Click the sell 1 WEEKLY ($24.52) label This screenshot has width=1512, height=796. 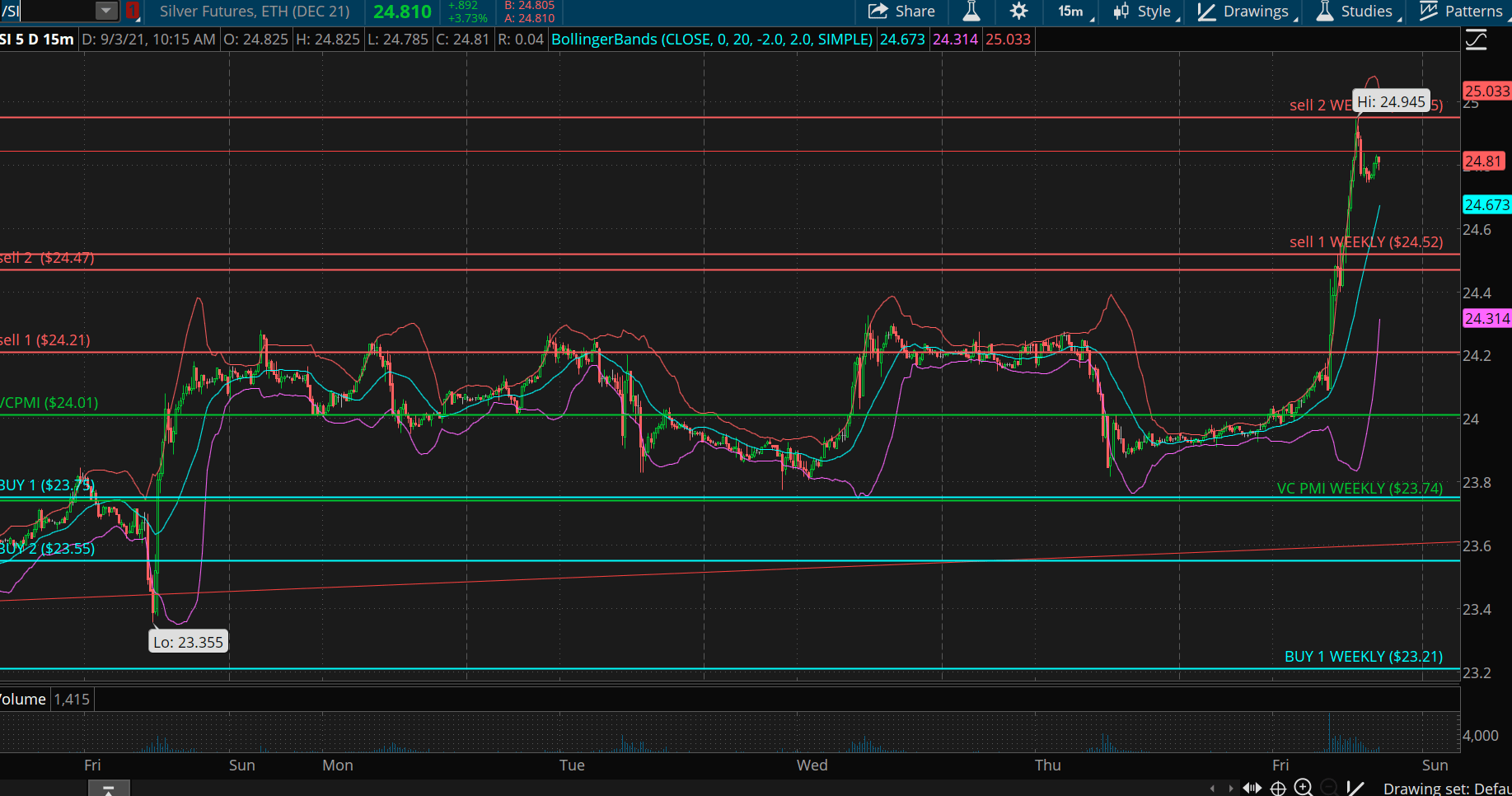click(x=1366, y=242)
